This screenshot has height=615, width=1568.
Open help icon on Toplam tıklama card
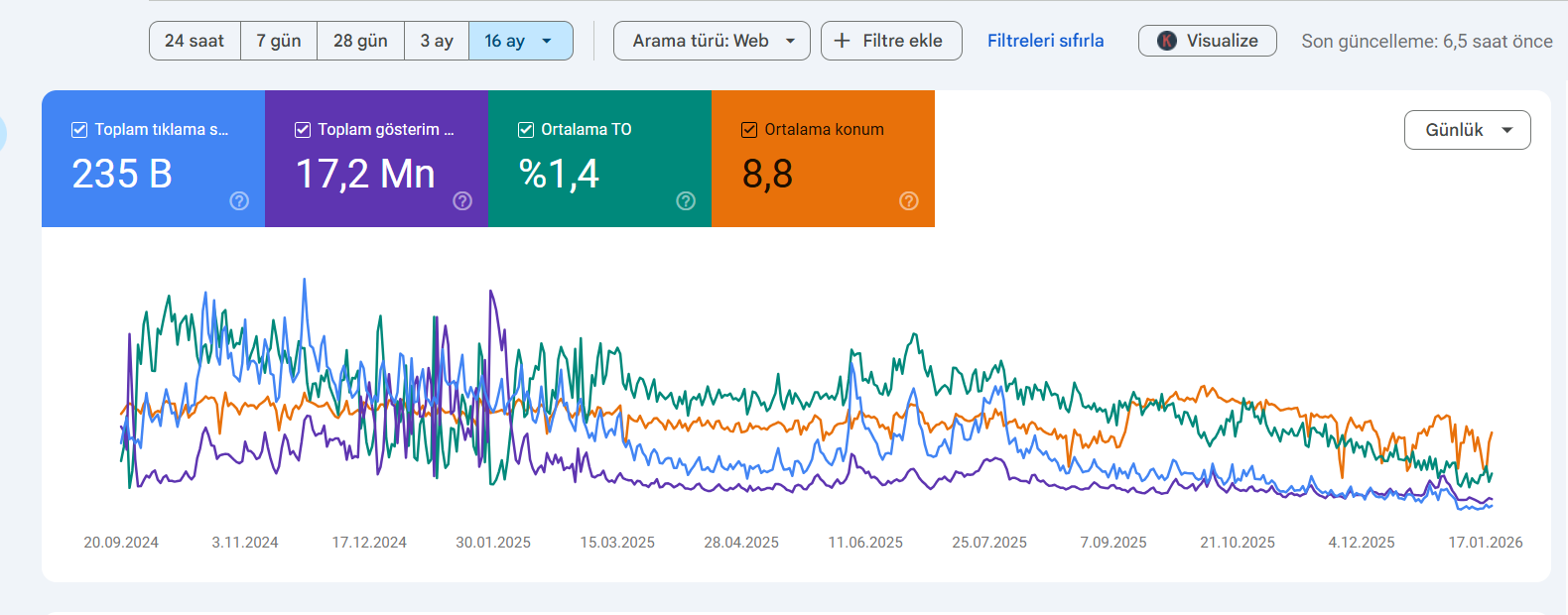[239, 201]
